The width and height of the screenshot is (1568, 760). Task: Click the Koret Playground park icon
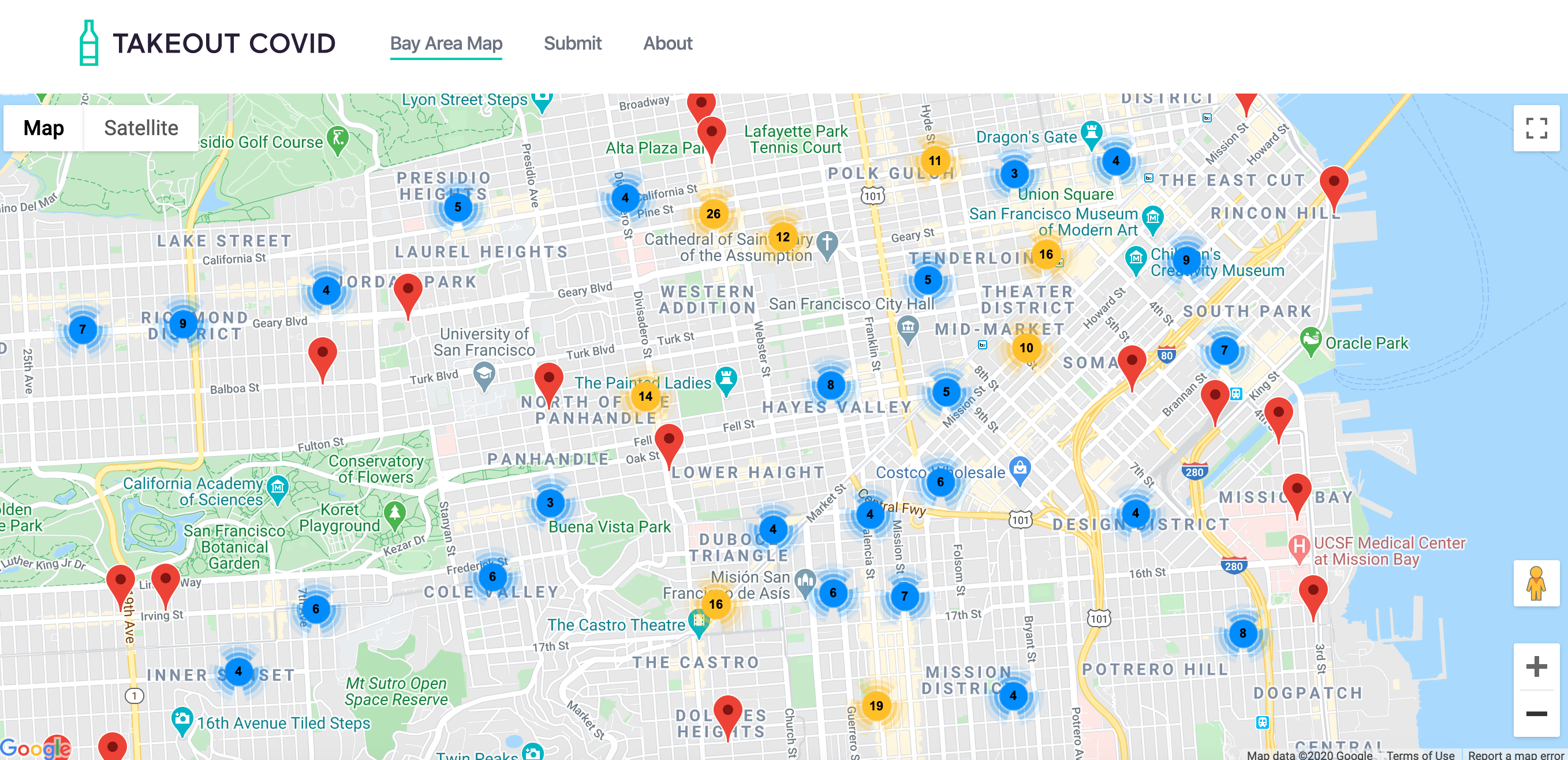coord(395,515)
